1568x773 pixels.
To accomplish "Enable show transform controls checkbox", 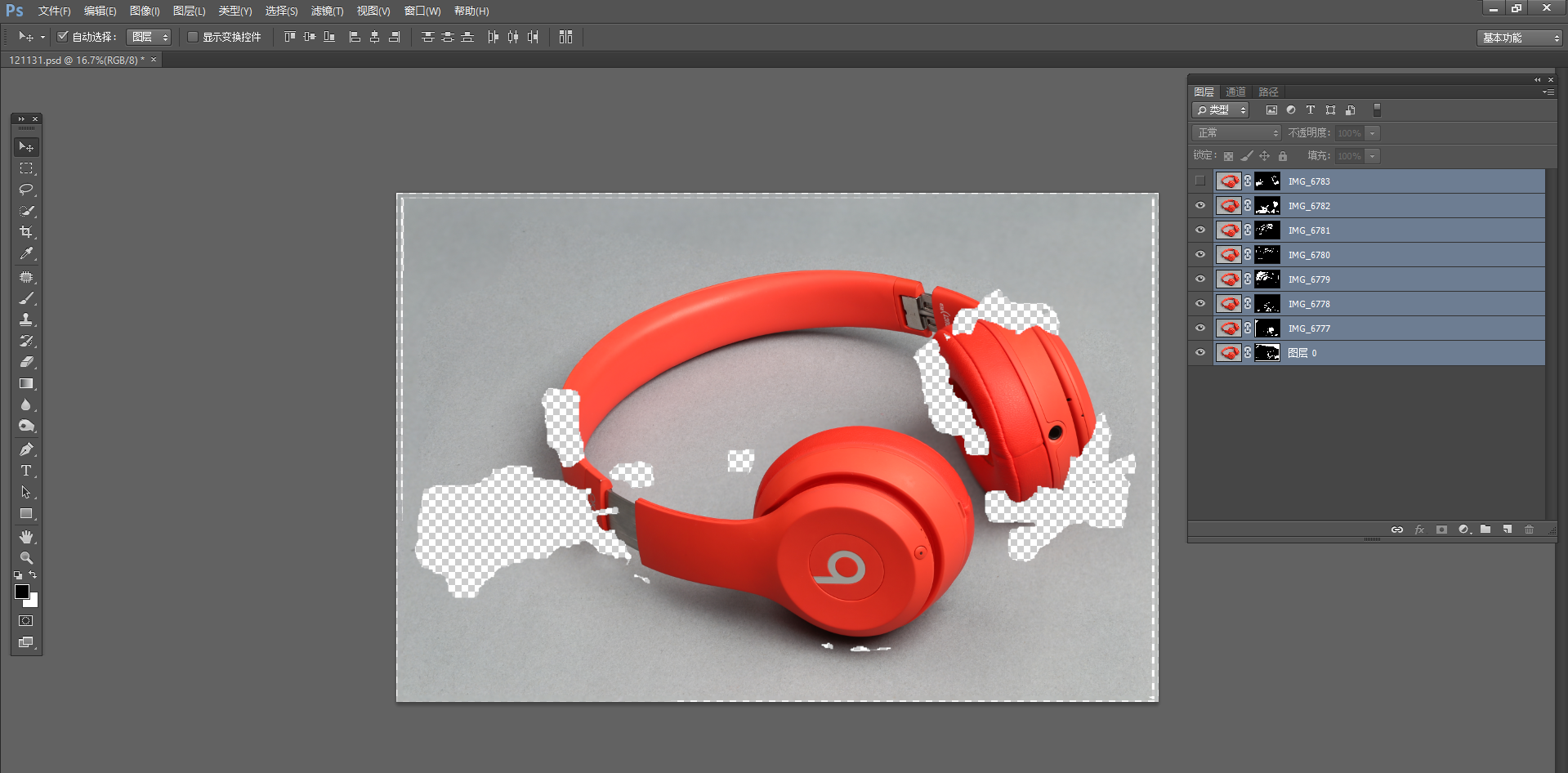I will 193,37.
